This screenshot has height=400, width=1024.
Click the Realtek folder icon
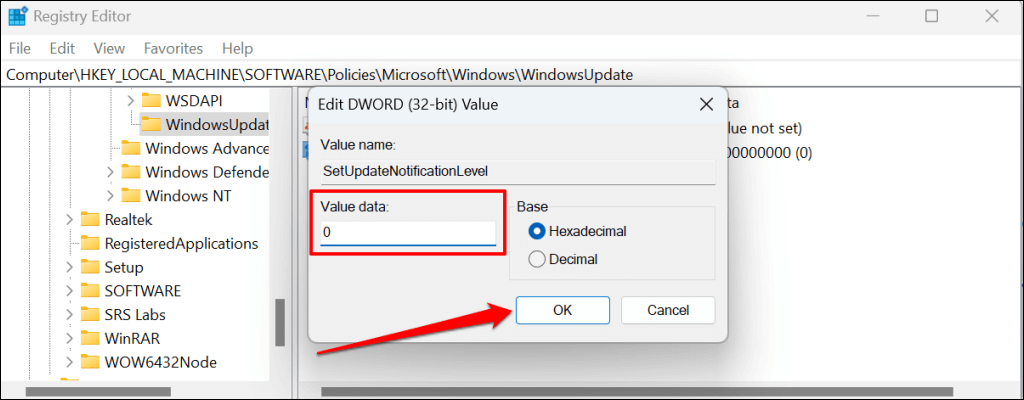click(91, 219)
